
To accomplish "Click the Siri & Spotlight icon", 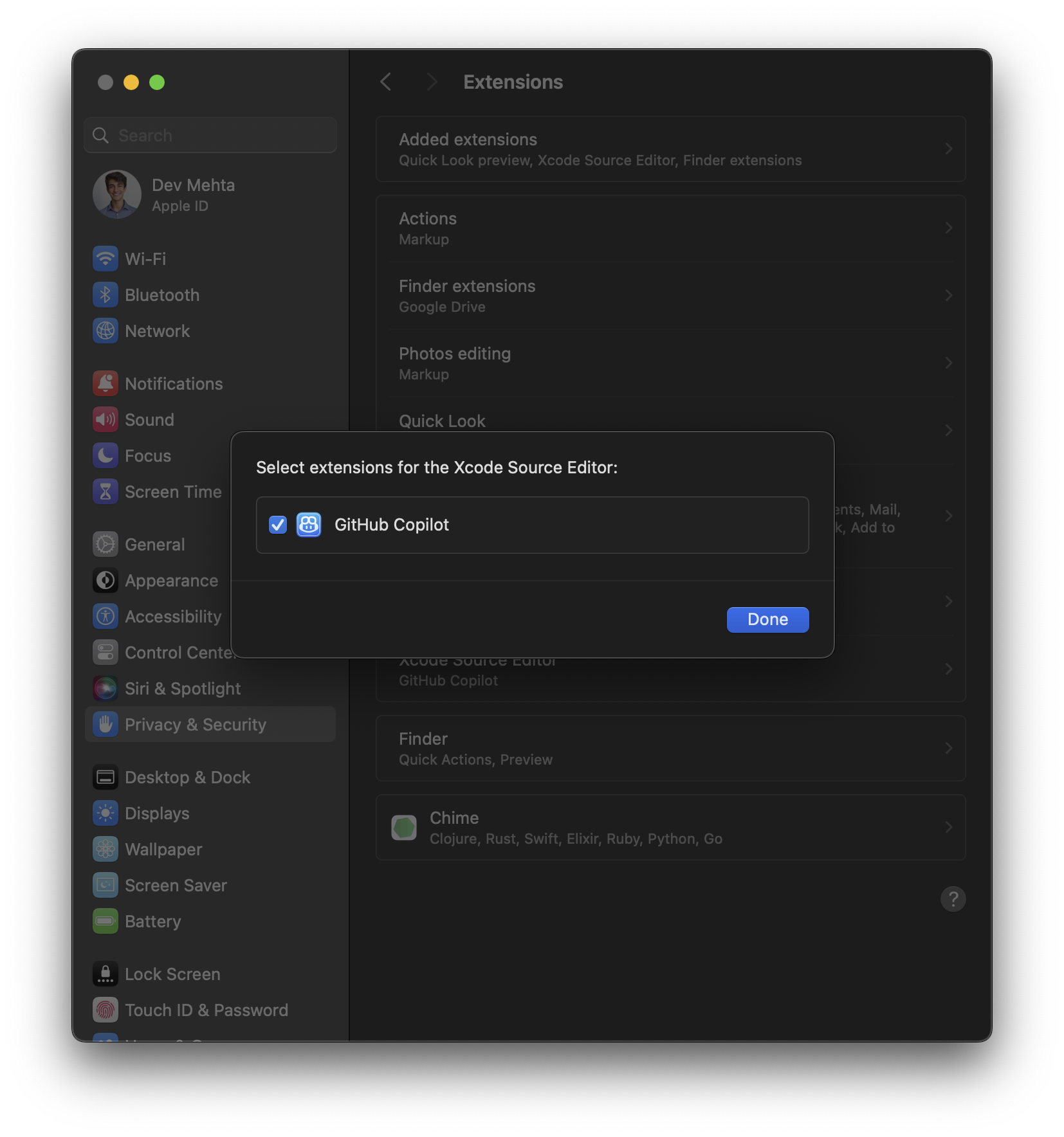I will tap(105, 688).
